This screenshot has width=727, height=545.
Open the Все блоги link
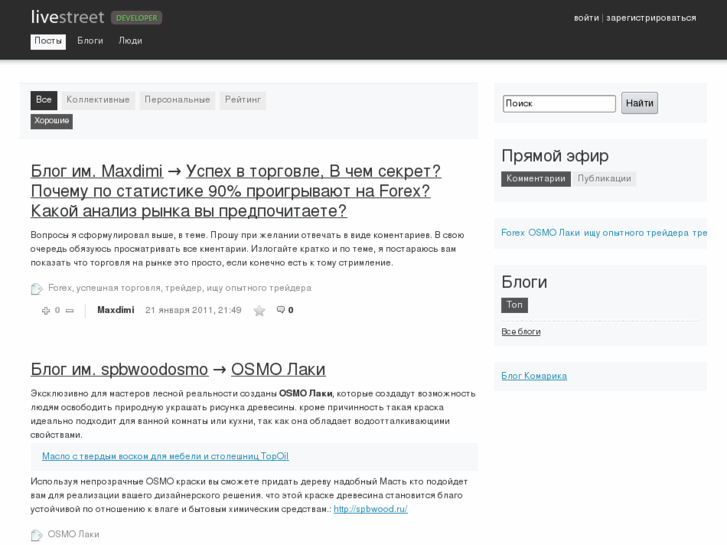point(521,332)
